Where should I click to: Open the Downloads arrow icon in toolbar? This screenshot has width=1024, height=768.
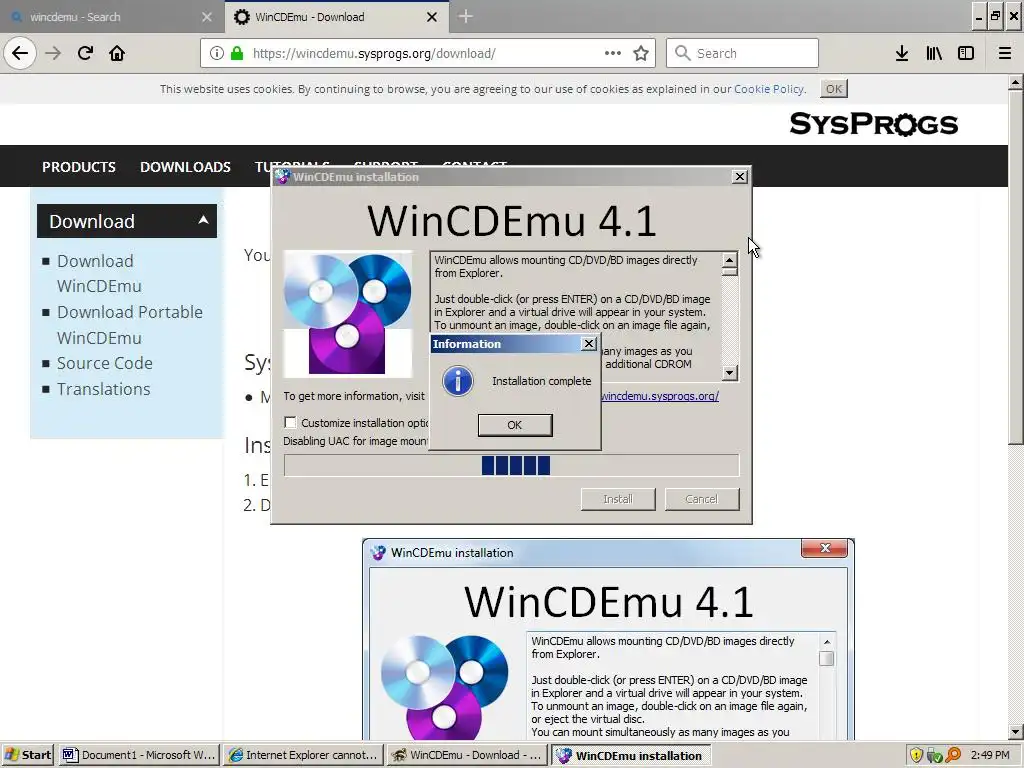click(x=902, y=53)
